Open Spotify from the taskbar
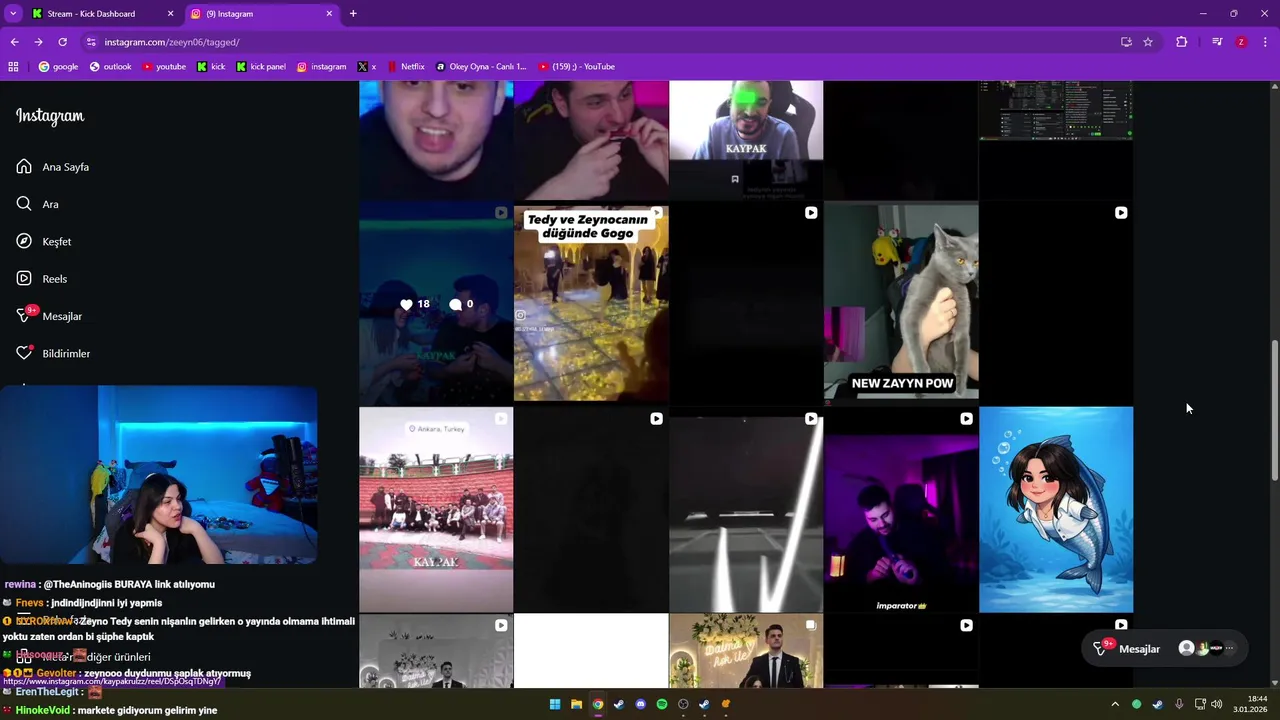Viewport: 1280px width, 720px height. pos(662,704)
